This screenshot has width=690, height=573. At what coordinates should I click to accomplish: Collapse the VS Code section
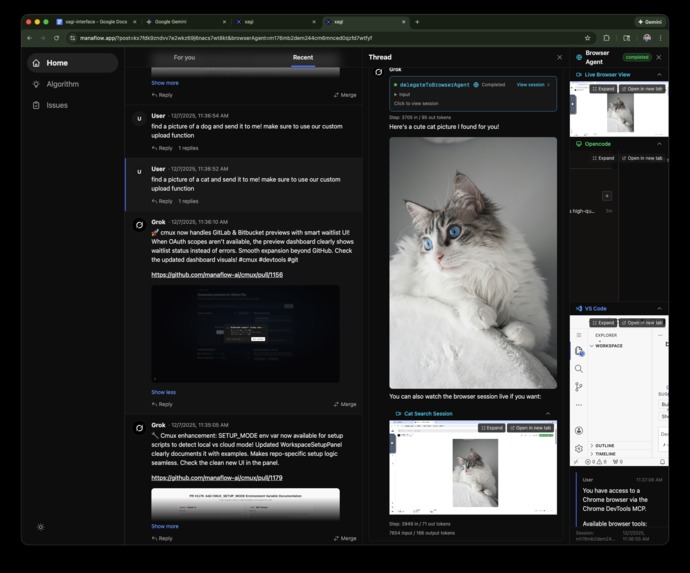[x=659, y=309]
